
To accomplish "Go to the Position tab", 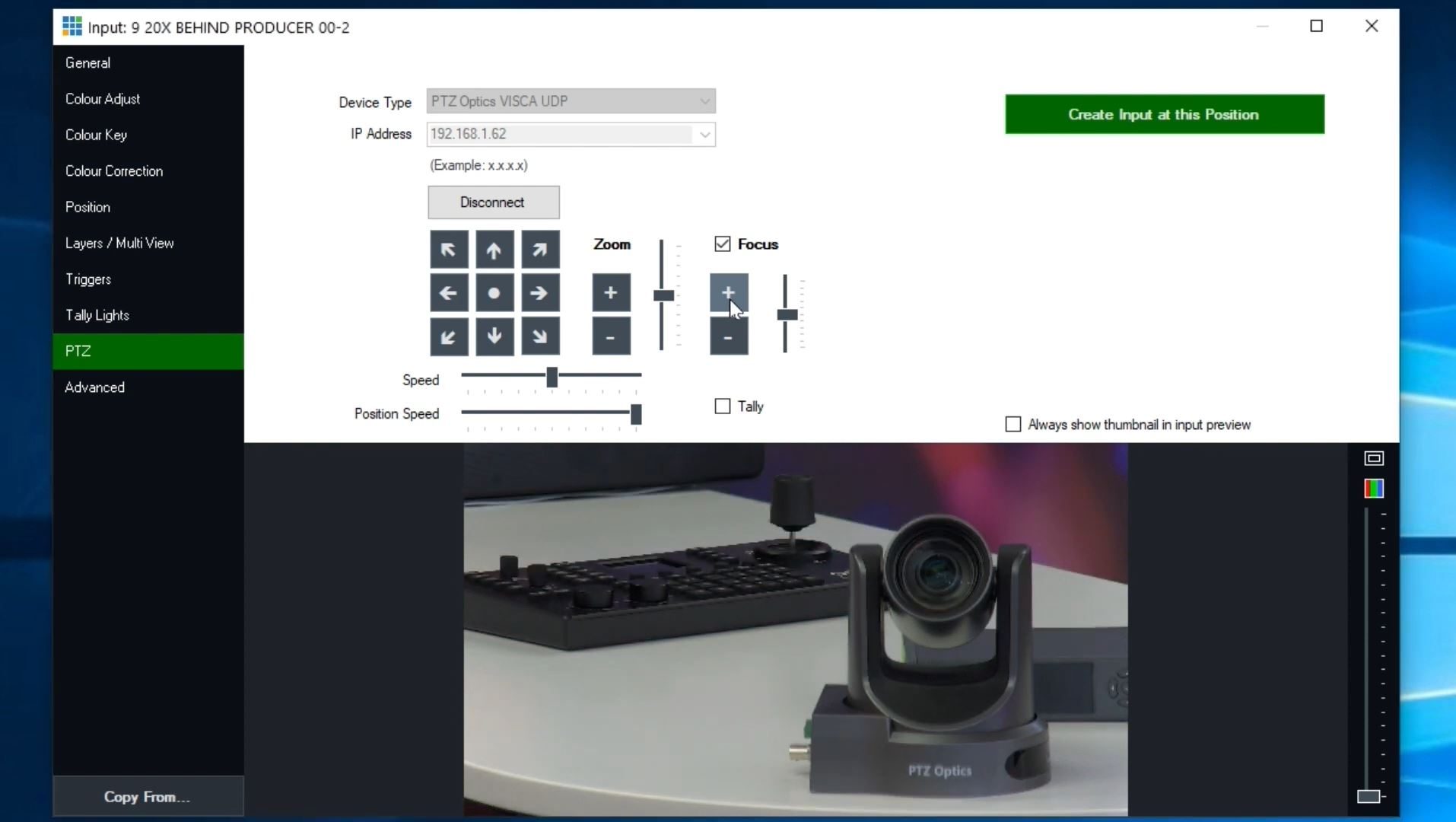I will coord(148,207).
